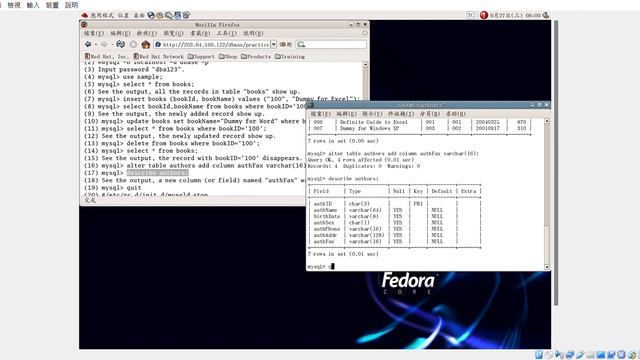The height and width of the screenshot is (360, 640).
Task: Open the Support bookmark folder
Action: click(201, 56)
